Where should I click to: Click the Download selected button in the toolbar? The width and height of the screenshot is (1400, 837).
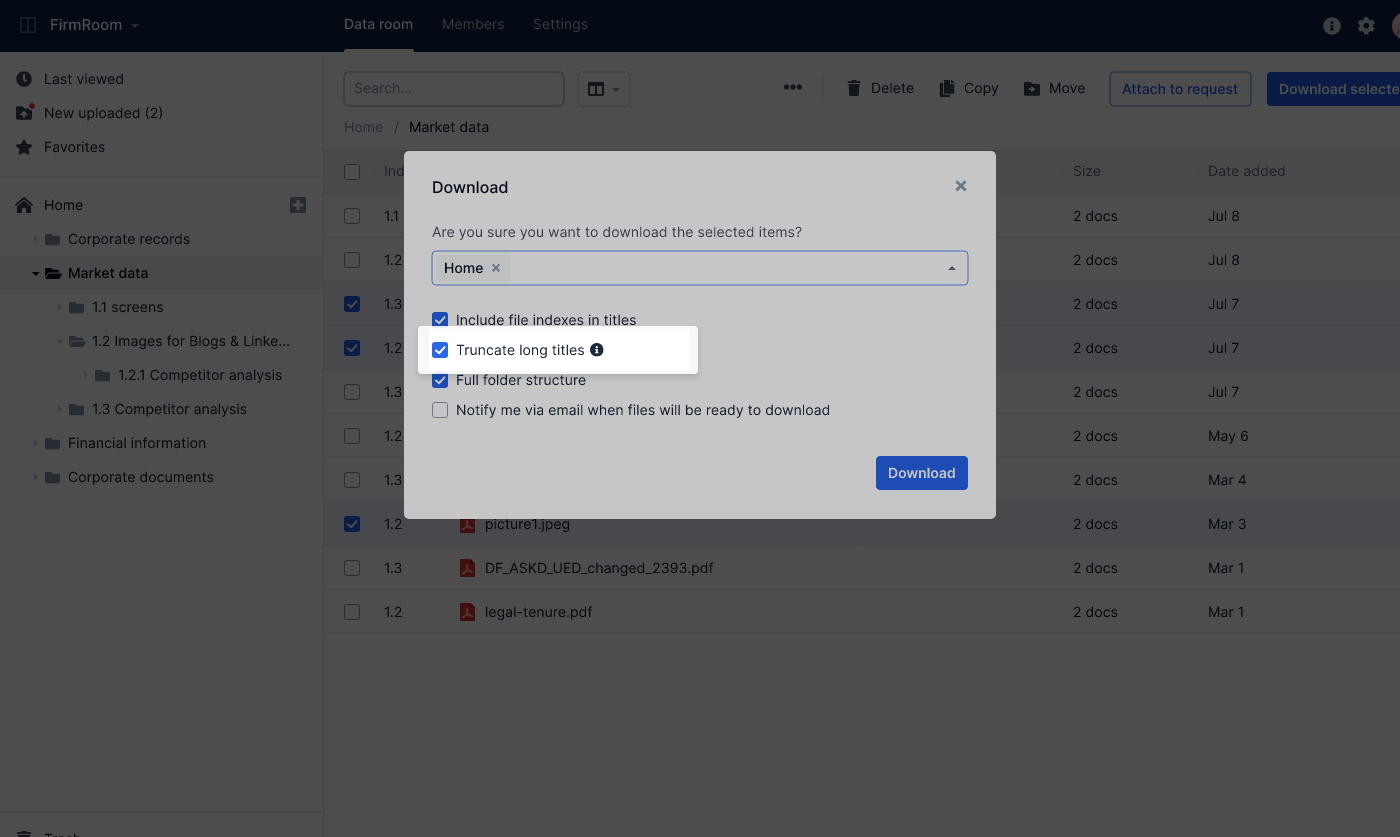click(1333, 89)
